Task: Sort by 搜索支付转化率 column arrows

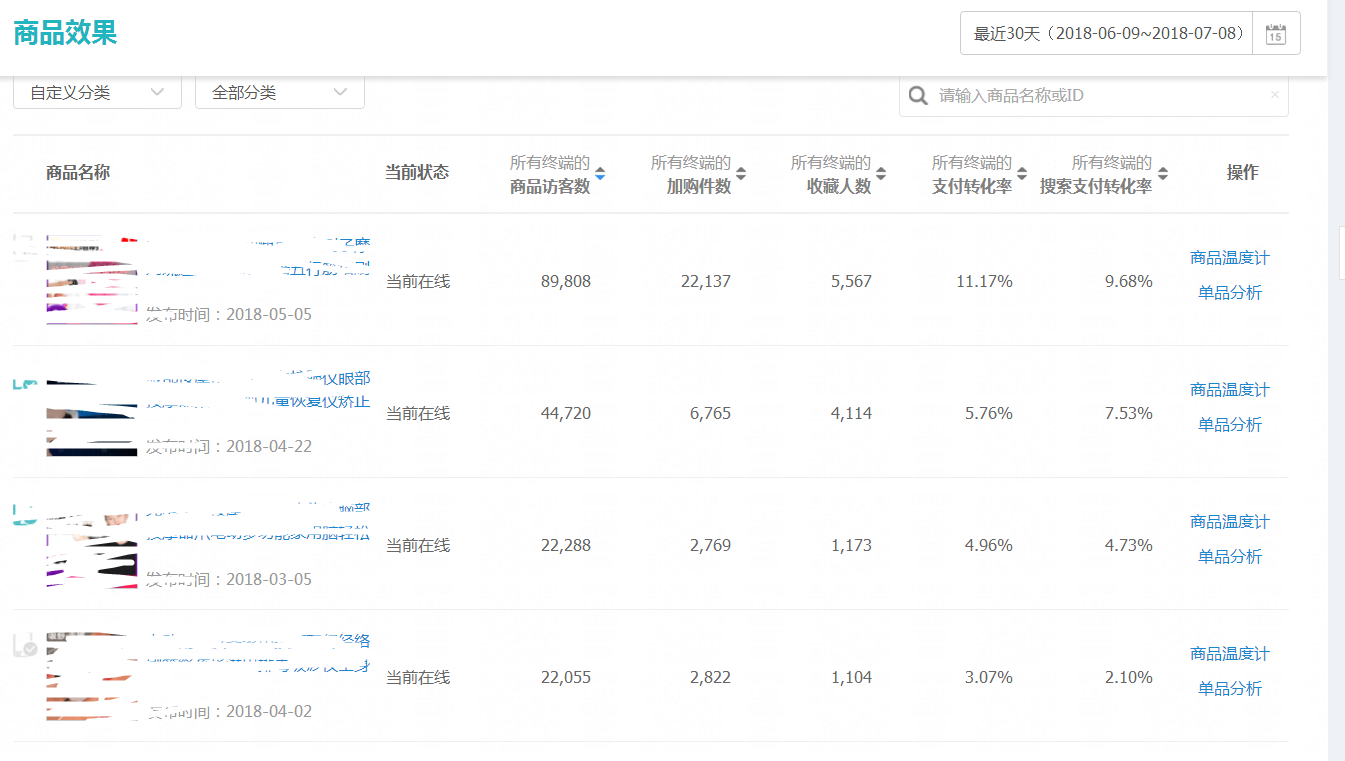Action: (1163, 174)
